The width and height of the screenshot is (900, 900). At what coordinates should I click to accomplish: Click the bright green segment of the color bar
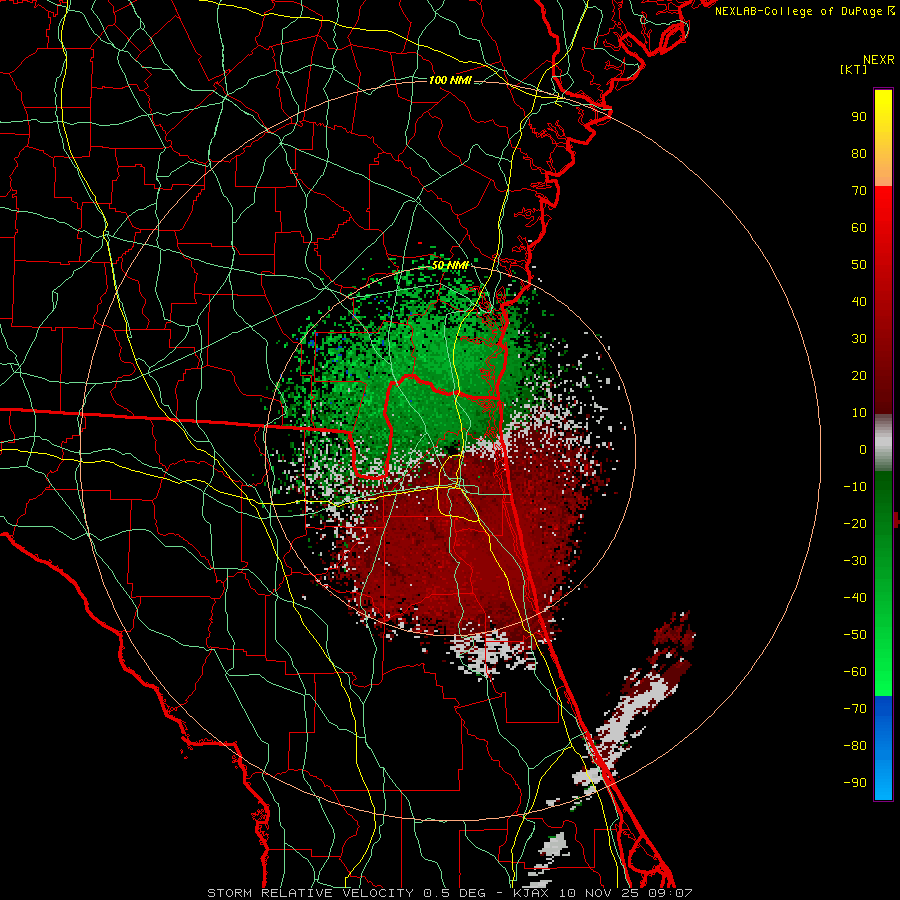coord(883,583)
